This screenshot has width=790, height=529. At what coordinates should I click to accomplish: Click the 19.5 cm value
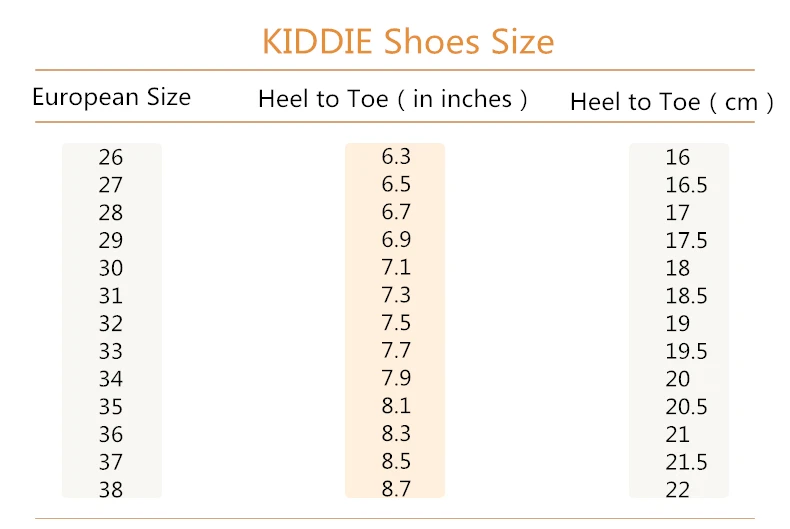click(686, 351)
